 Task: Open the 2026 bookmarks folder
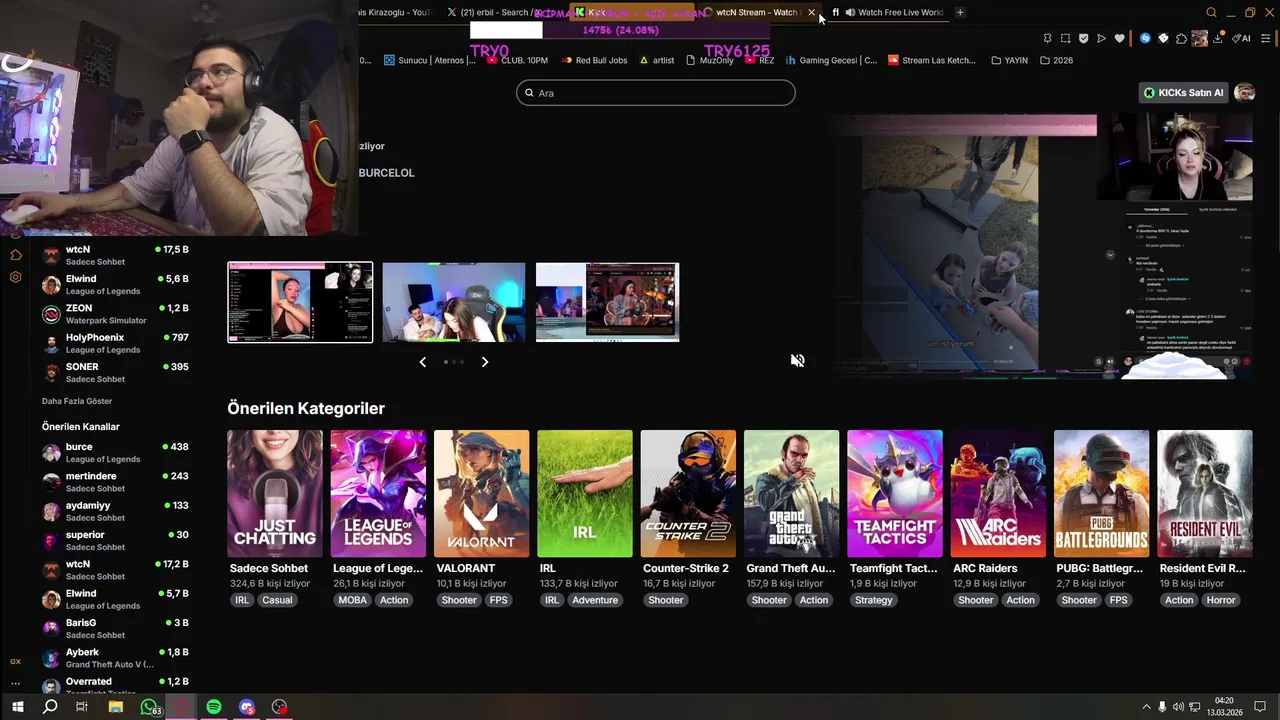pos(1056,60)
